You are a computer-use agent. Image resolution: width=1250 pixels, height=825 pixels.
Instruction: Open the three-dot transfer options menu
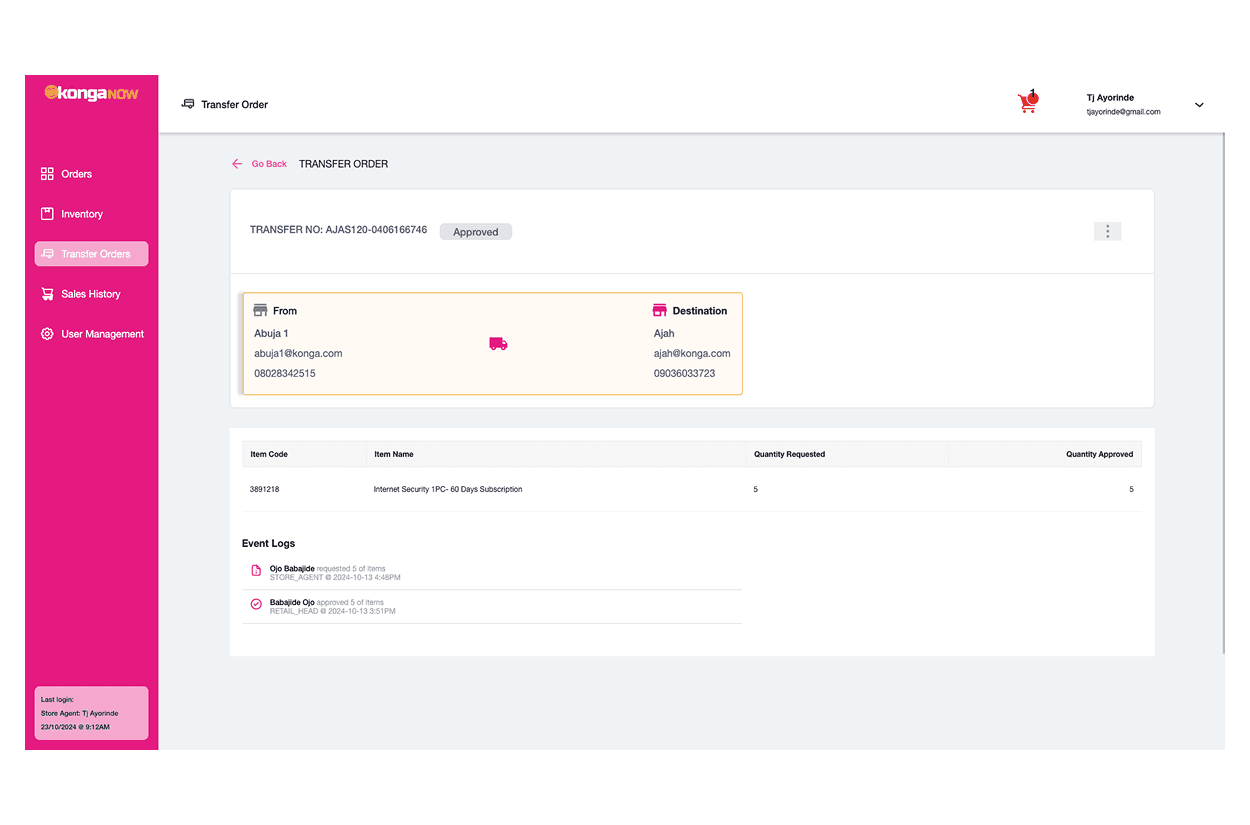[1107, 231]
